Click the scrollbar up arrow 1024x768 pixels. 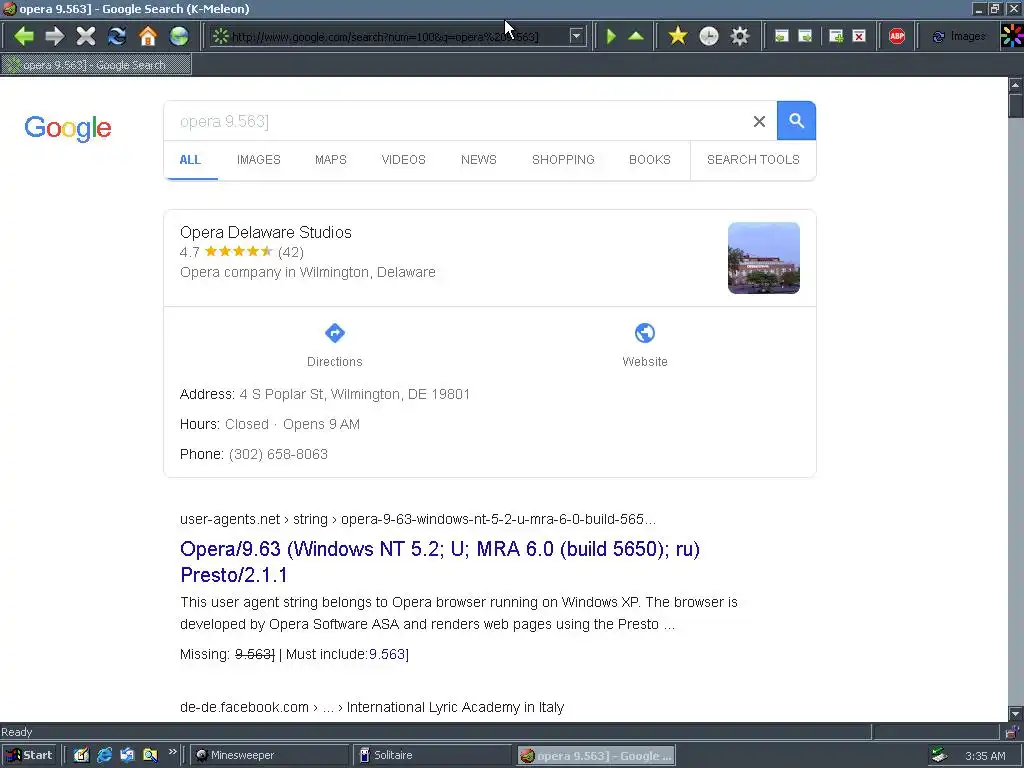1016,85
